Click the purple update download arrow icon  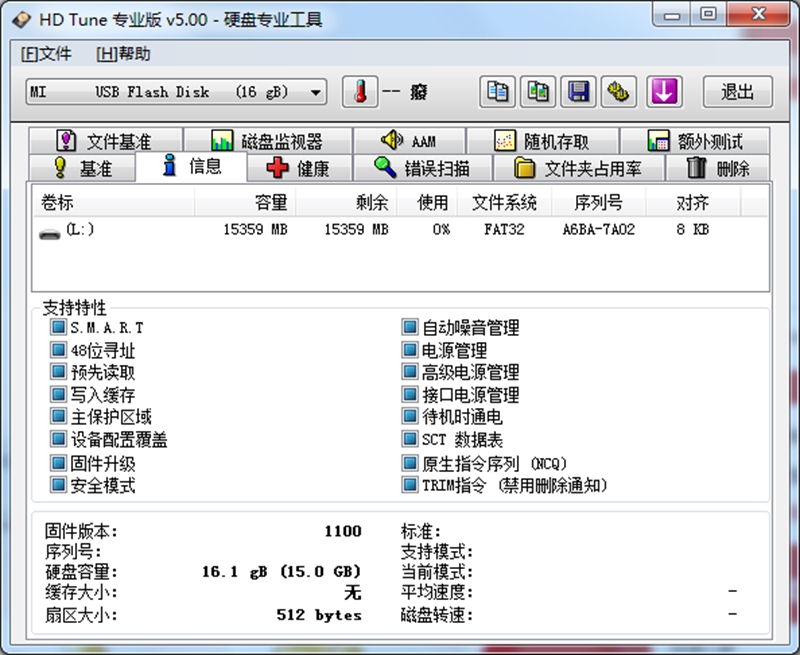[664, 91]
